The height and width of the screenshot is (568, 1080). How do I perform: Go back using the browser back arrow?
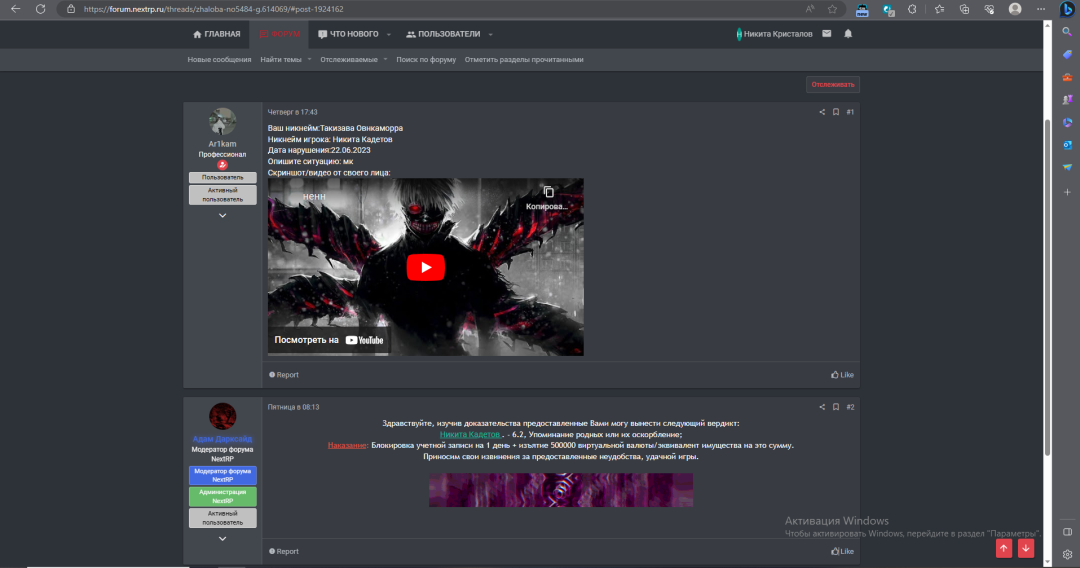(15, 9)
